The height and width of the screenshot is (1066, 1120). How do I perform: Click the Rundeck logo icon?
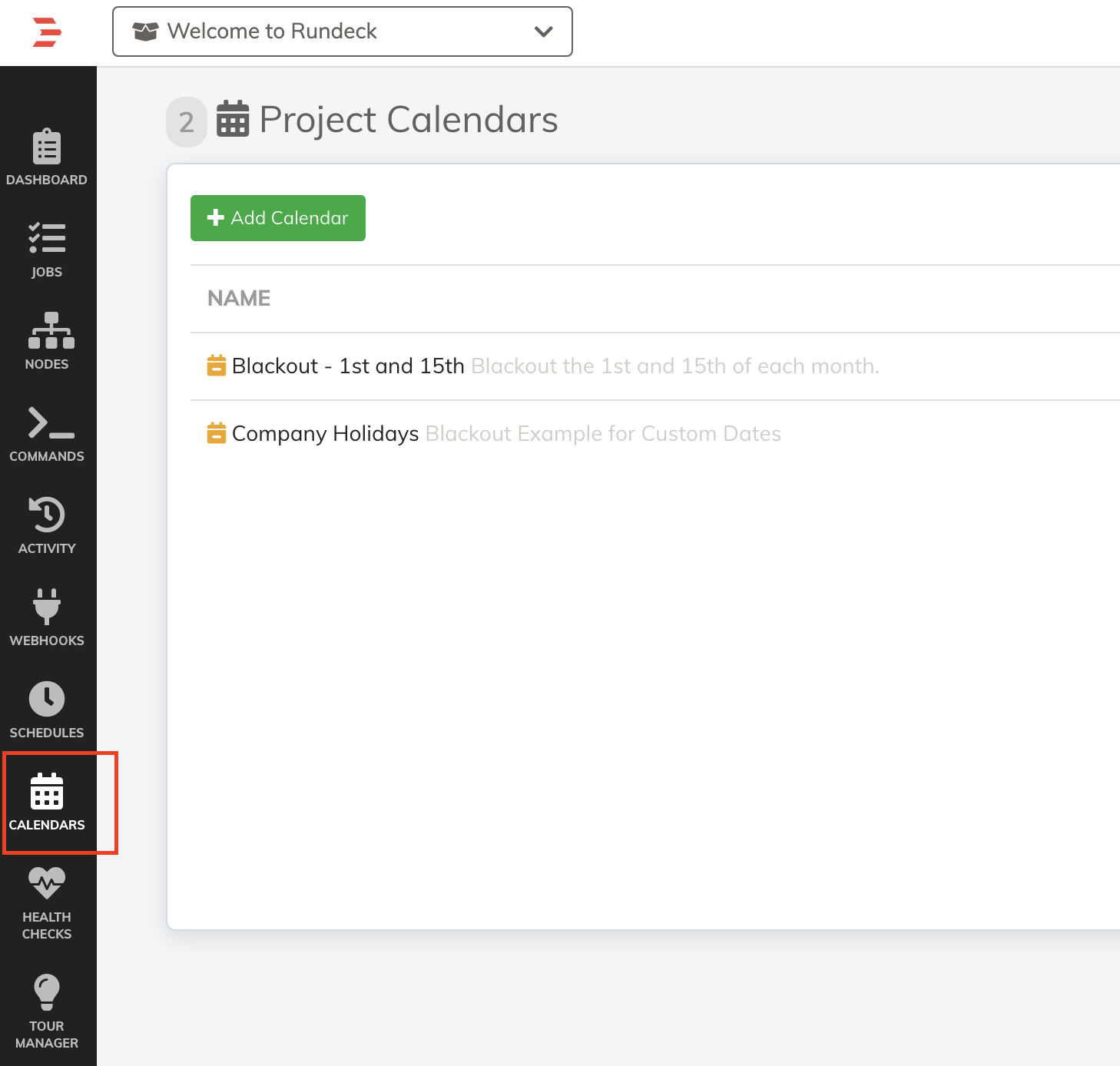[x=47, y=31]
